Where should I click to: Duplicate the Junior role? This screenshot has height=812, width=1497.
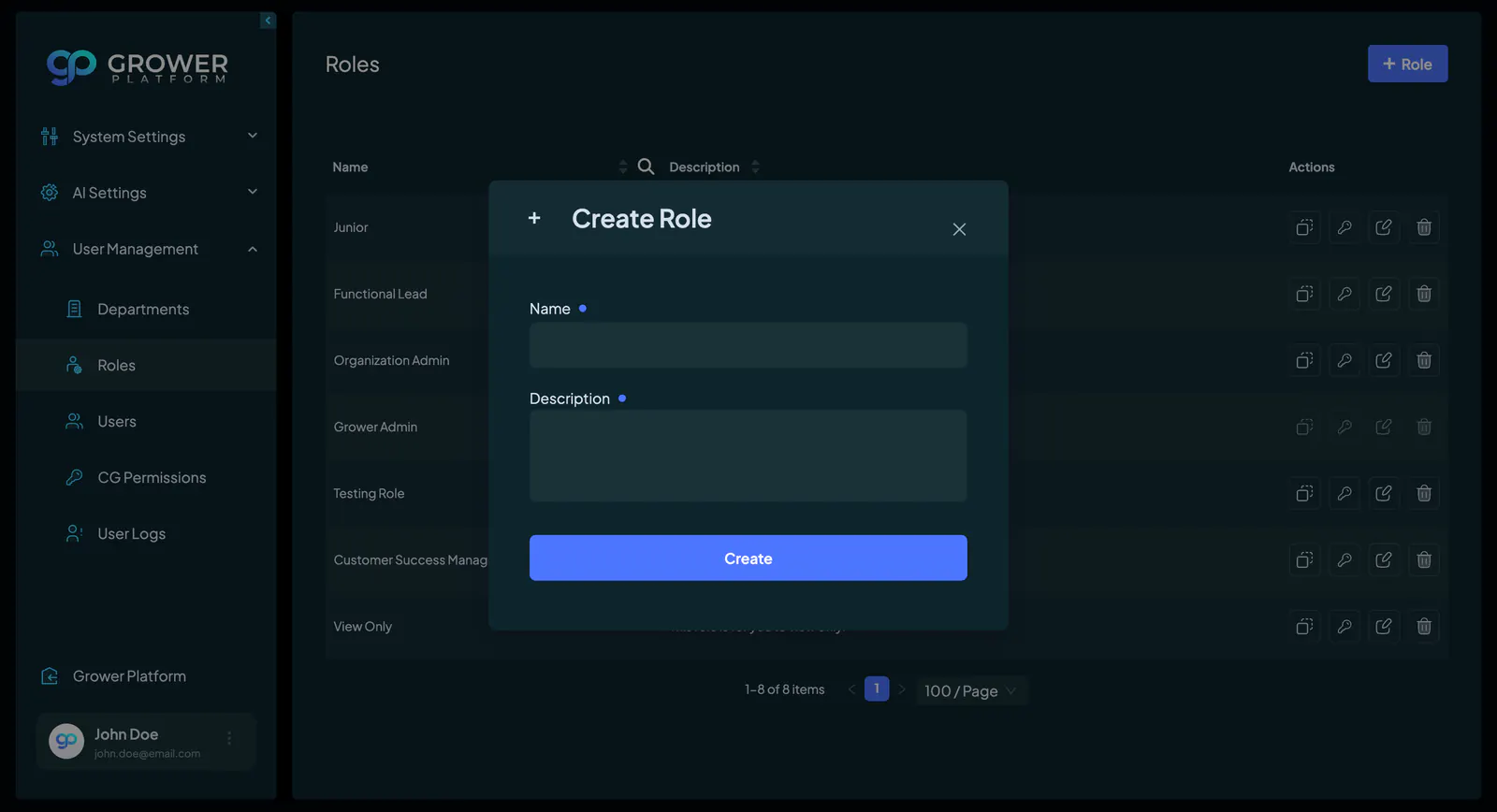pos(1304,227)
